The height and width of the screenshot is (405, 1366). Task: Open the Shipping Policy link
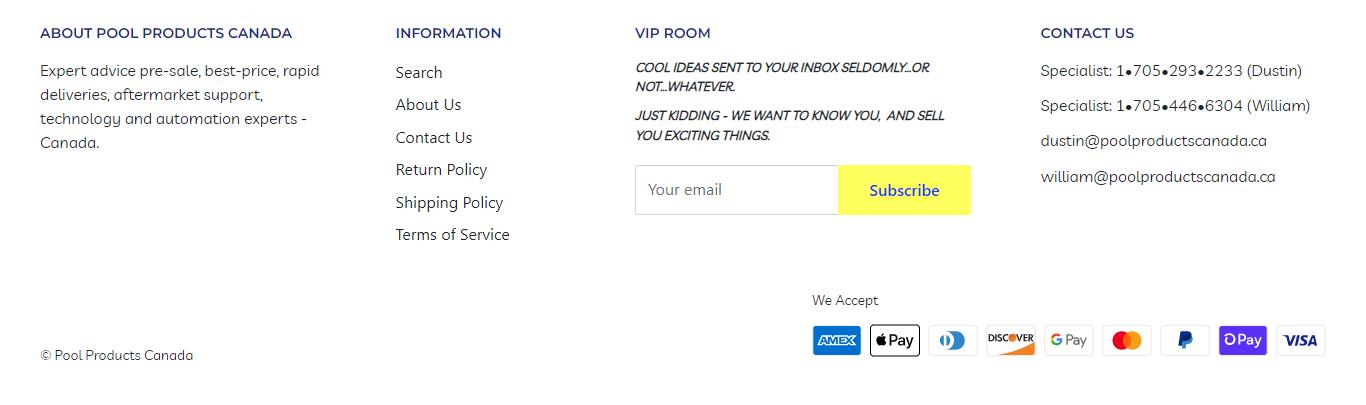(449, 202)
